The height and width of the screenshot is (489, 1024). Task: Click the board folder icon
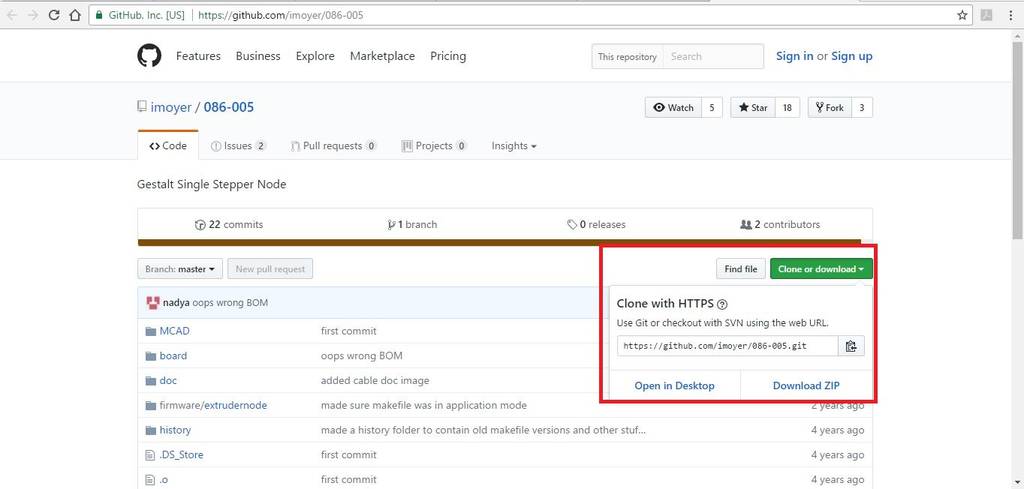[x=151, y=356]
